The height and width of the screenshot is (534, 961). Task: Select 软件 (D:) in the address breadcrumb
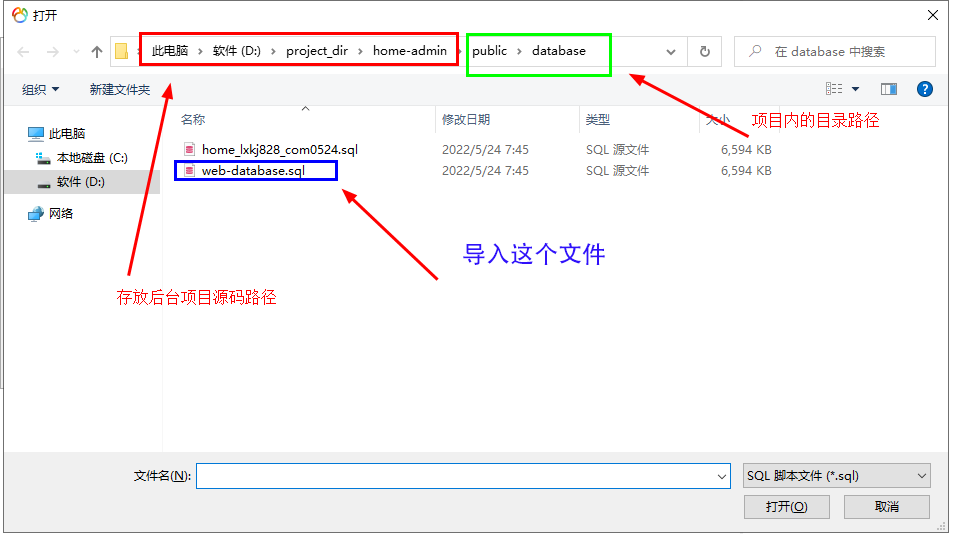(237, 51)
